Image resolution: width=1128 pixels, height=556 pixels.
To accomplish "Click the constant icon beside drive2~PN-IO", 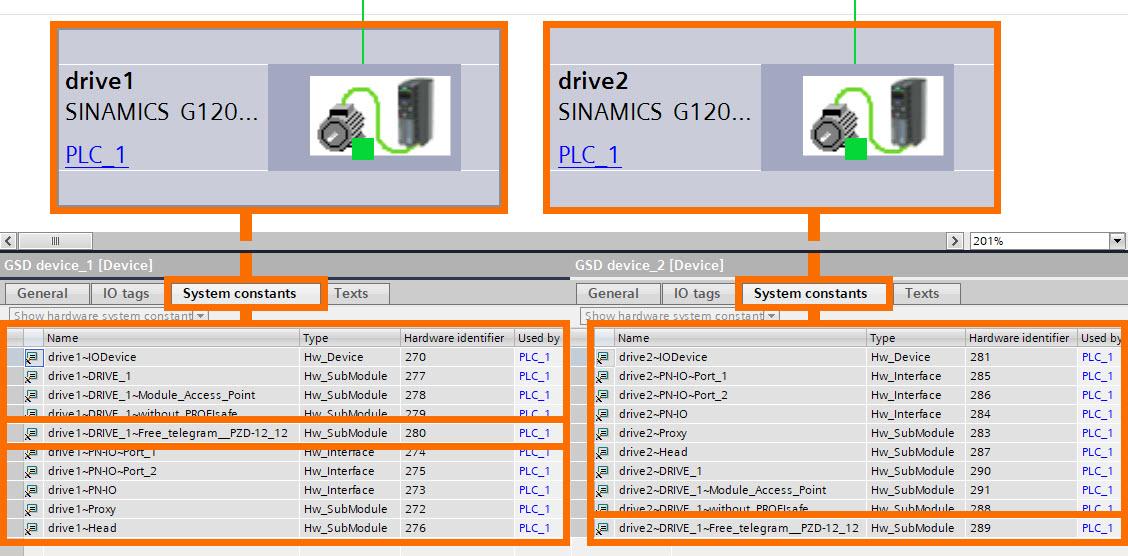I will click(604, 414).
